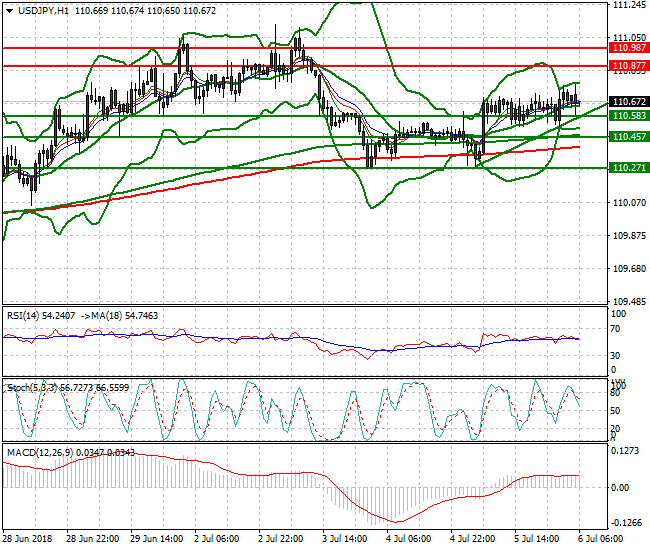Viewport: 650px width, 550px height.
Task: Click the 0.1273 MACD scale value
Action: coord(627,450)
